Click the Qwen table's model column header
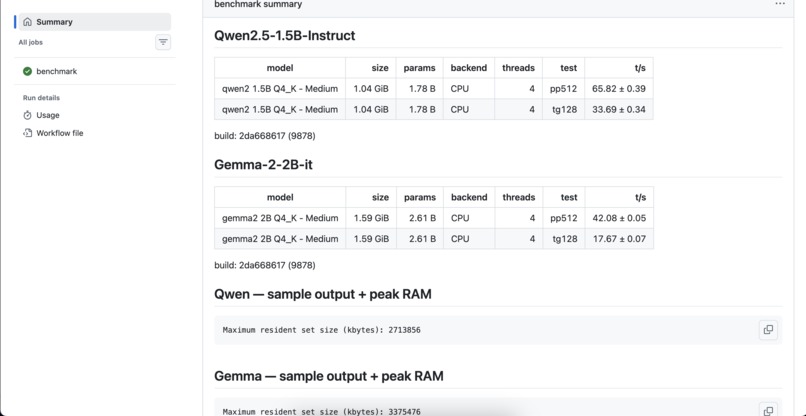The image size is (806, 416). (280, 68)
